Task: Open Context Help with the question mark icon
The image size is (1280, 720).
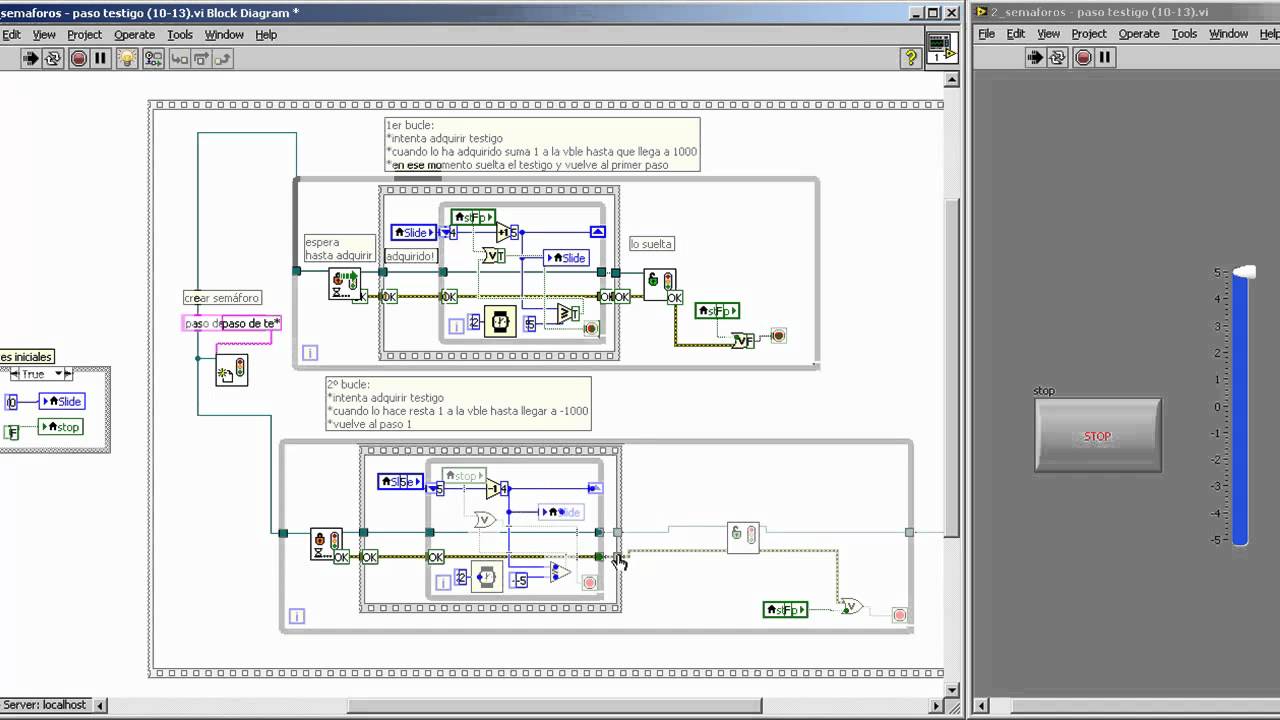Action: point(910,58)
